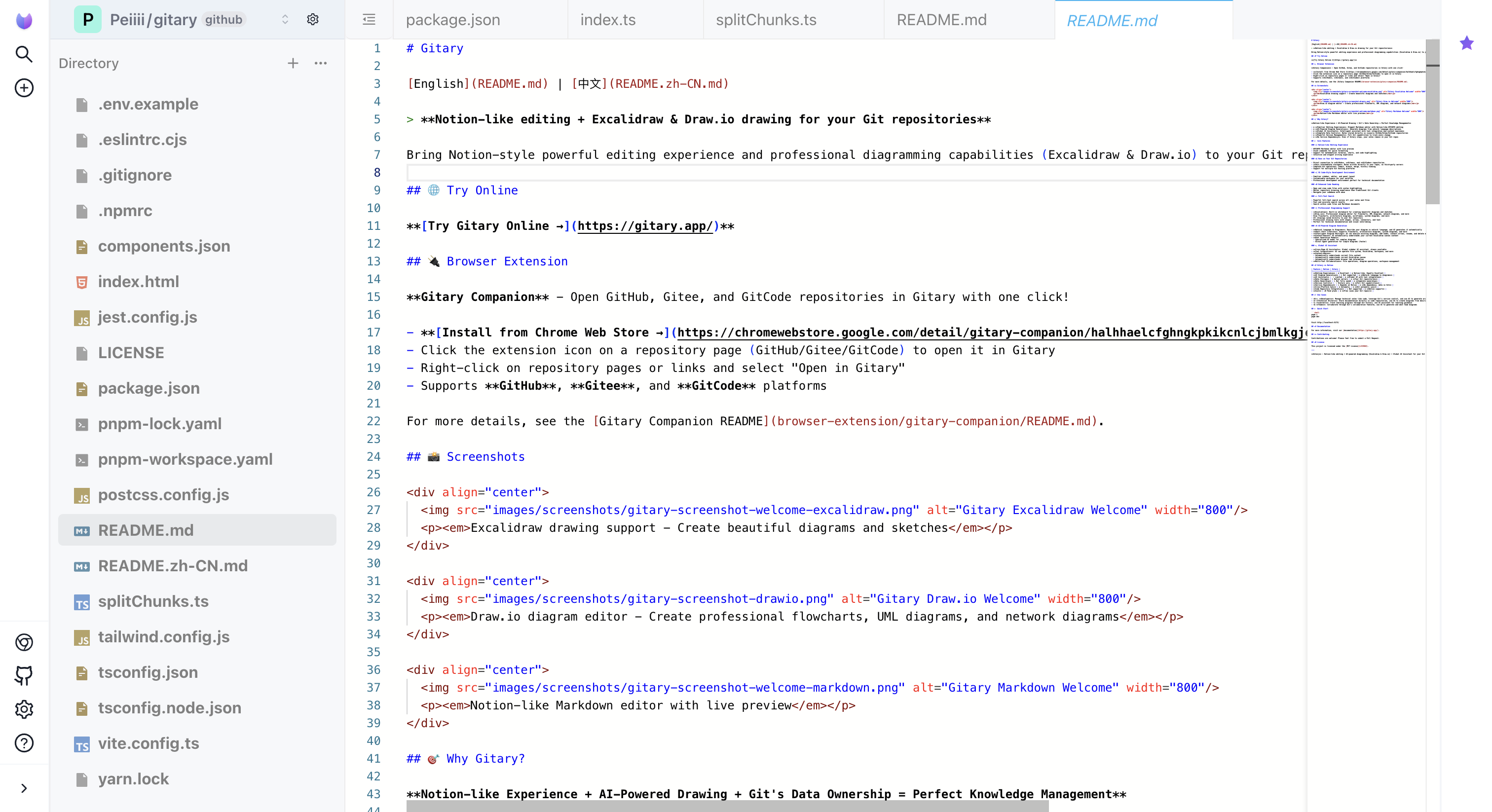Viewport: 1492px width, 812px height.
Task: Click the purple star icon
Action: (x=1466, y=43)
